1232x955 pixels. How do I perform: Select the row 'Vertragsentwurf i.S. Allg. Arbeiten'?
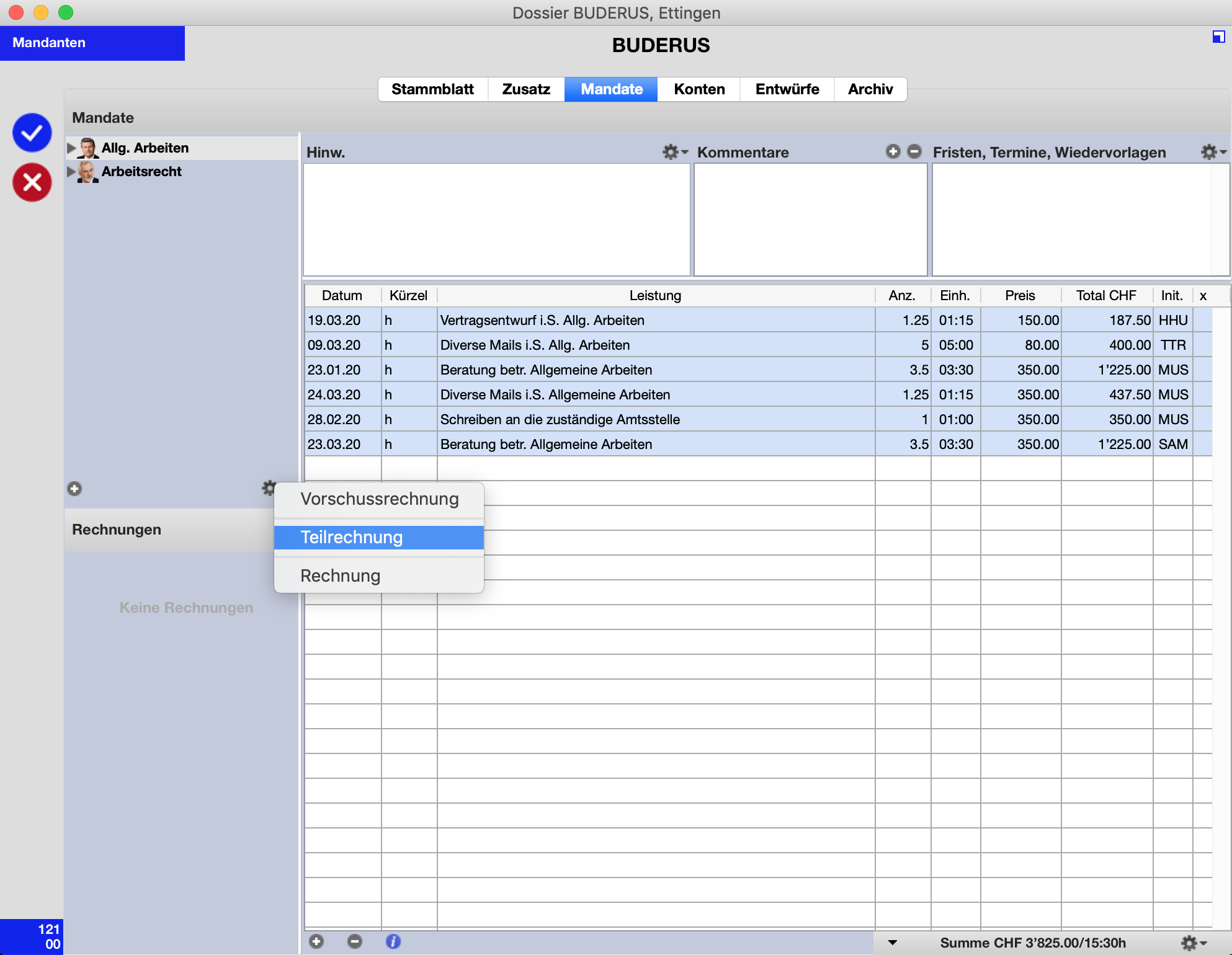tap(758, 320)
